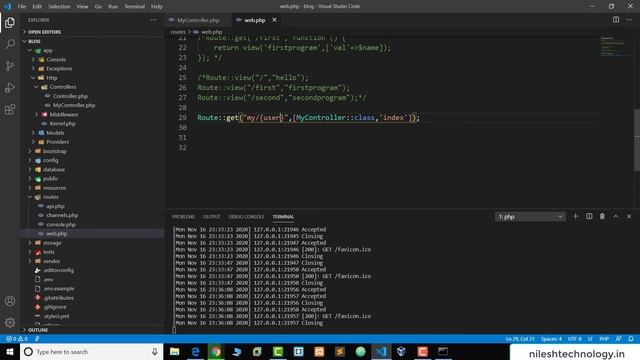640x360 pixels.
Task: Open Edge browser from taskbar
Action: [x=195, y=351]
